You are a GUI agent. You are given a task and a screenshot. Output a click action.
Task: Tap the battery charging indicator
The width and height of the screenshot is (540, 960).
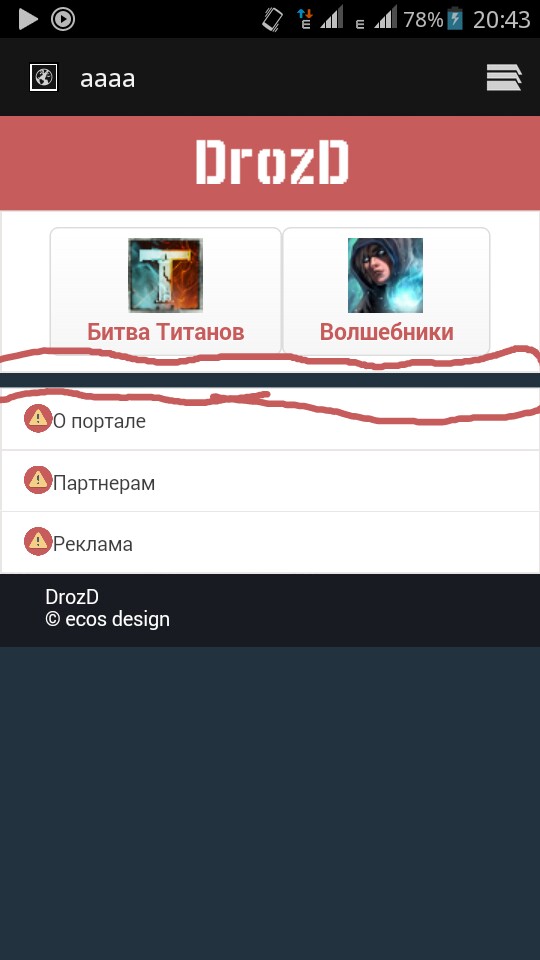pyautogui.click(x=455, y=20)
